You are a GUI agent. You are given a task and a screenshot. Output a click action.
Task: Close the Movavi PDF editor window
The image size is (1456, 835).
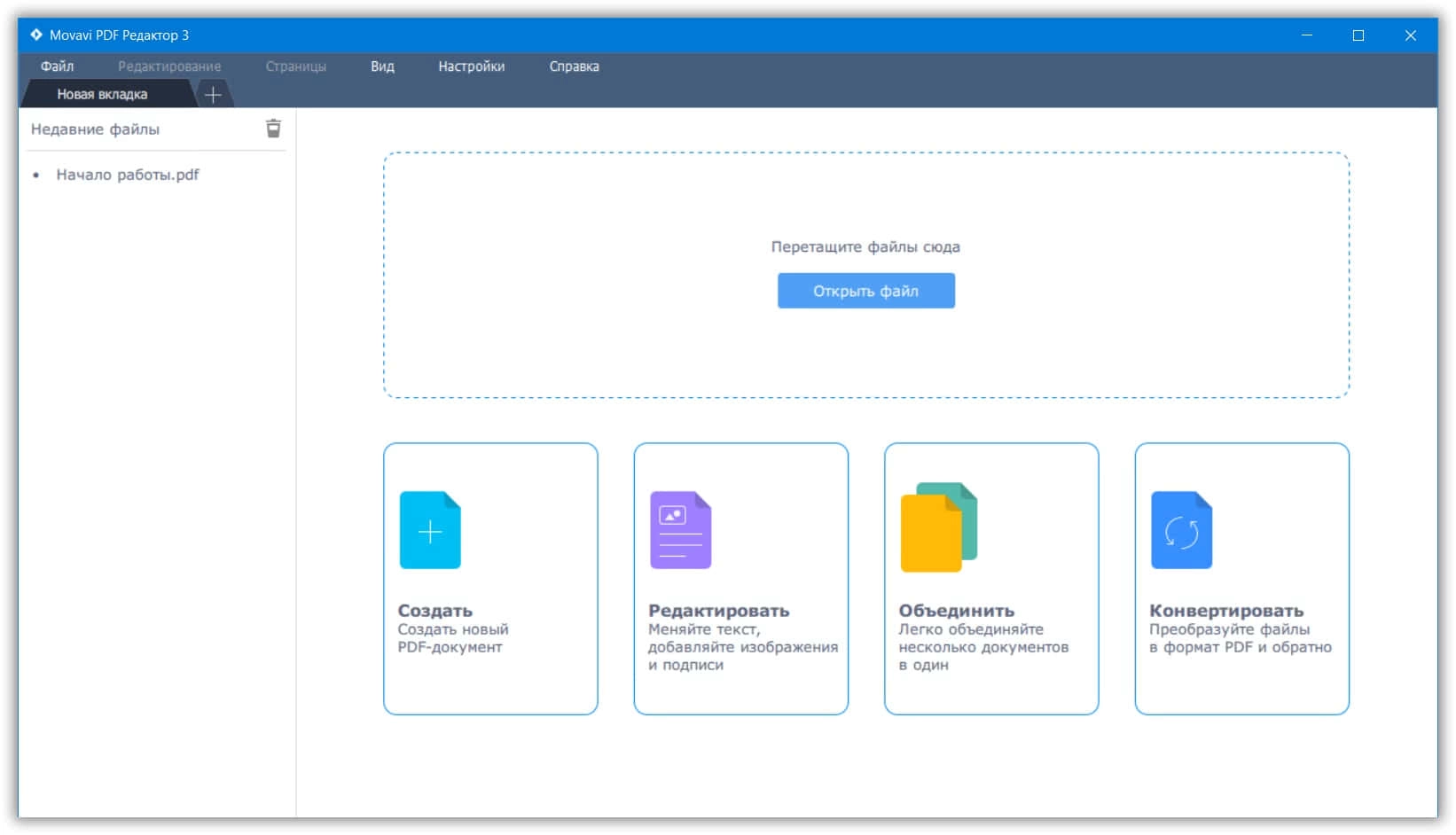pyautogui.click(x=1411, y=35)
